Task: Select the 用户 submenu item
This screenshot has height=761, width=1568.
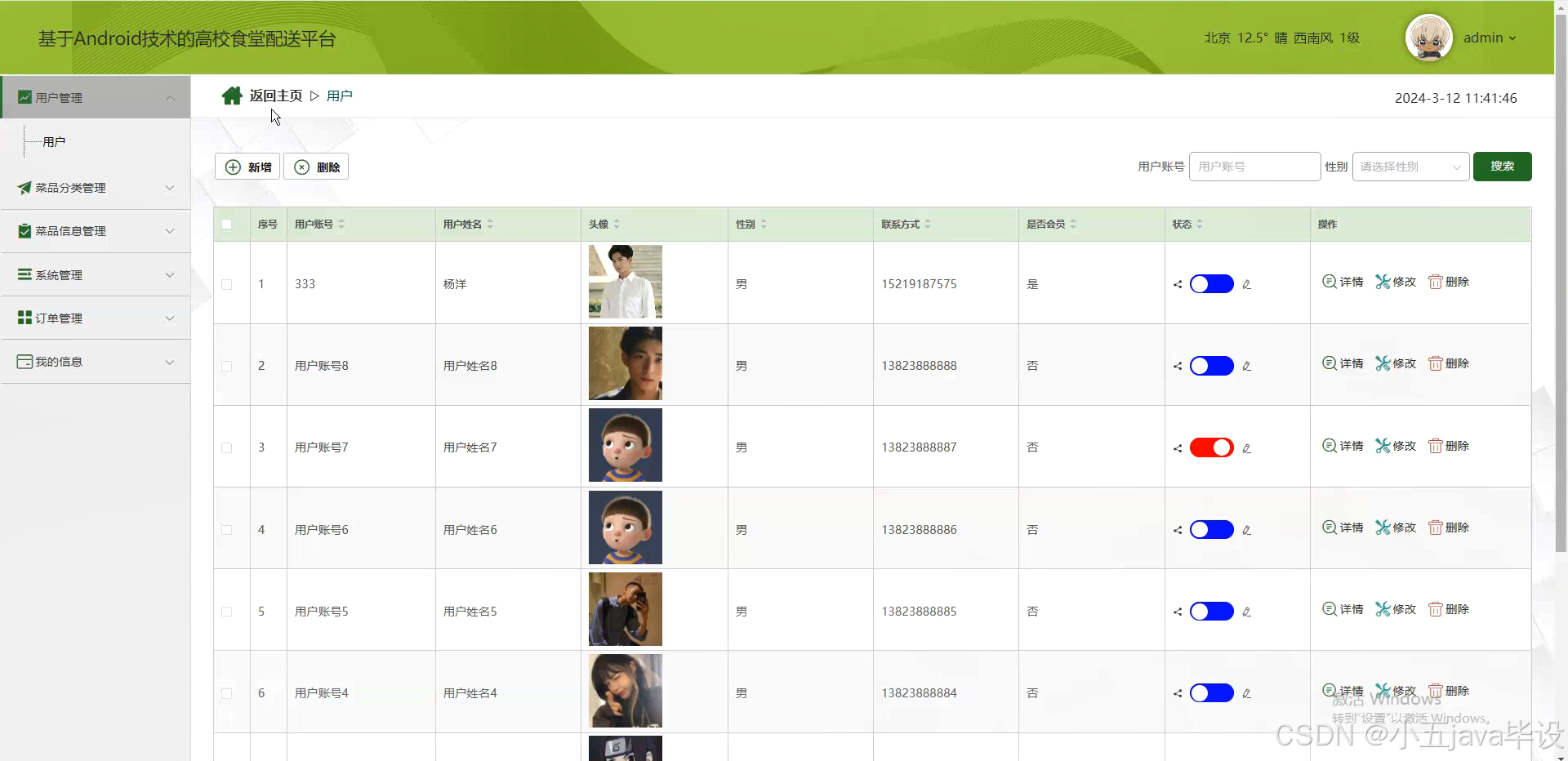Action: coord(54,142)
